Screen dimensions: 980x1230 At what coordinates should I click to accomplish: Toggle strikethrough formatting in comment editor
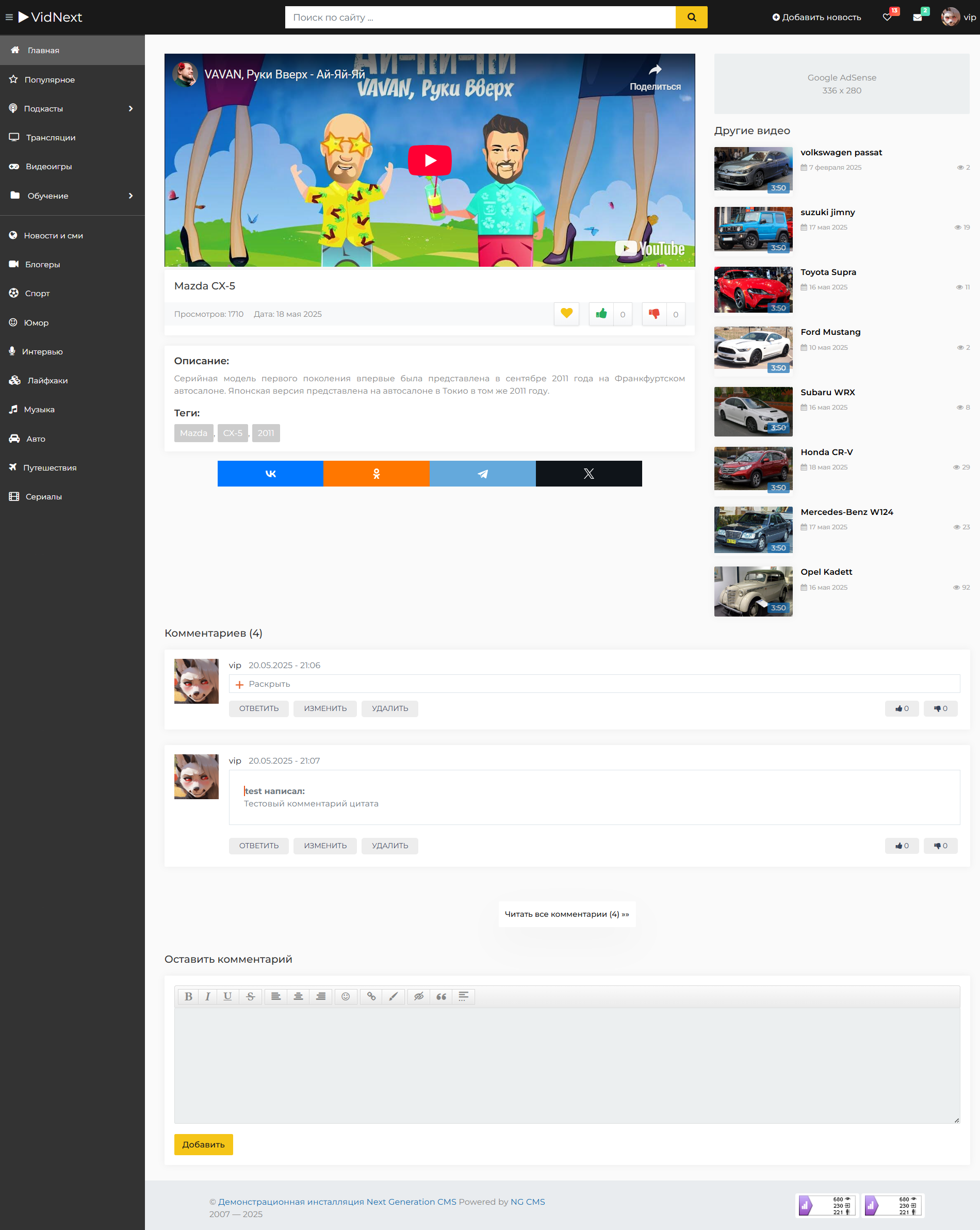251,996
